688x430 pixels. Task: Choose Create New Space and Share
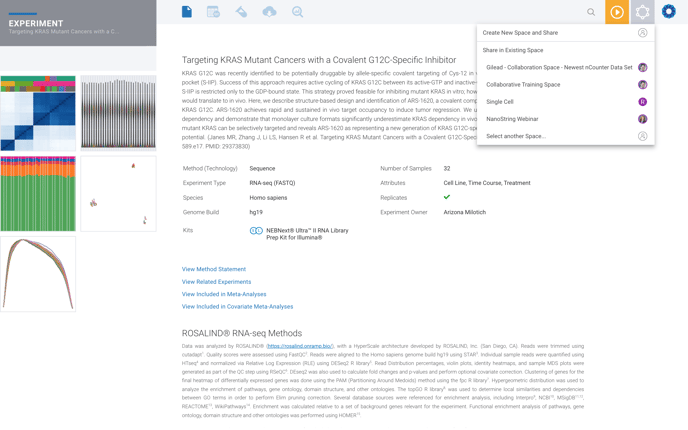(566, 33)
